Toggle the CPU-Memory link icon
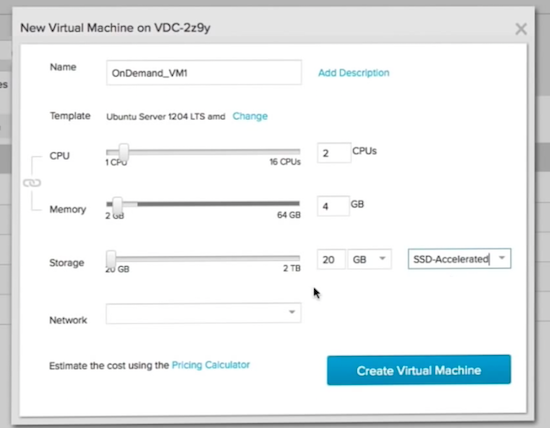The width and height of the screenshot is (550, 428). point(32,183)
